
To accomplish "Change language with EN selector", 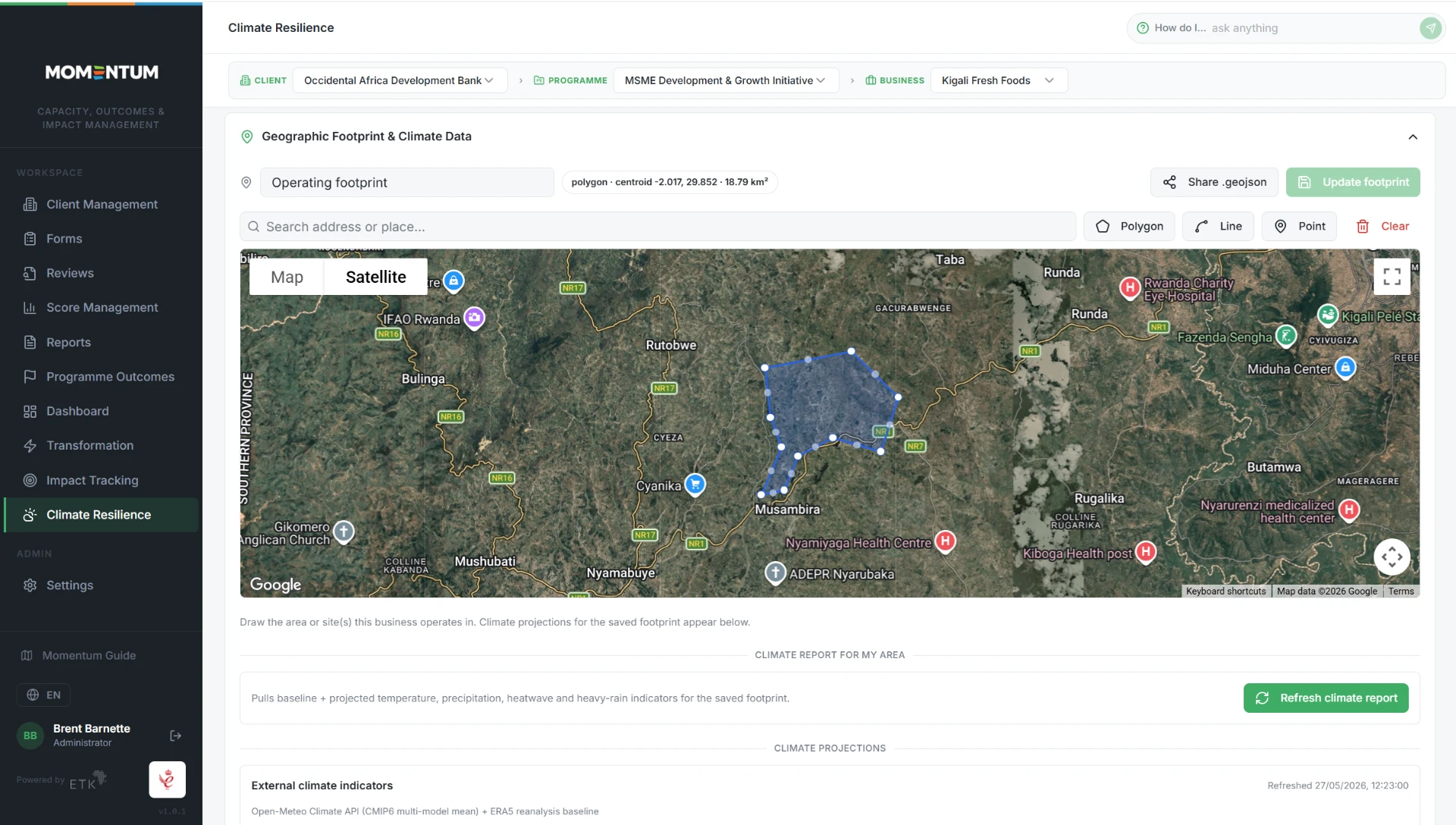I will (43, 695).
